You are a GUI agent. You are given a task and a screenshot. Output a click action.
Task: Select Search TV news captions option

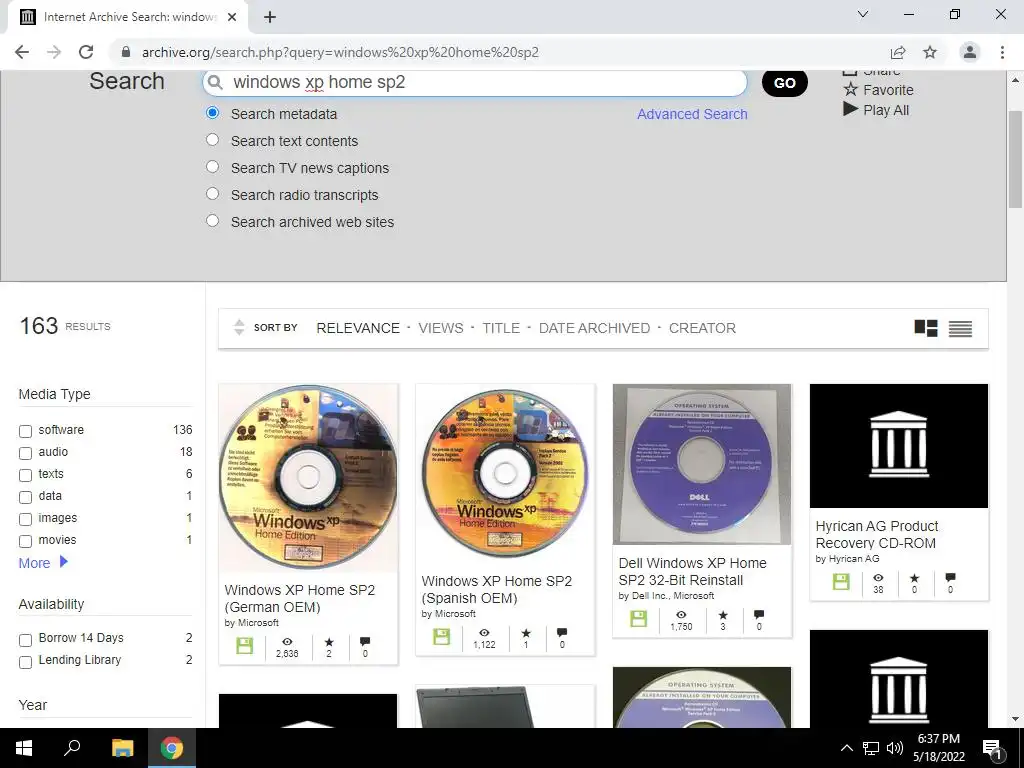click(212, 167)
